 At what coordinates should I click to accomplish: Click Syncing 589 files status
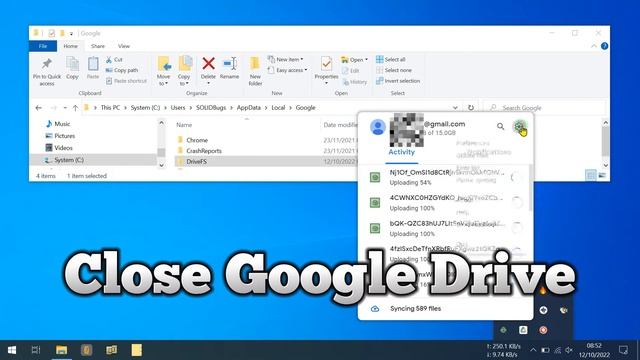pyautogui.click(x=415, y=309)
